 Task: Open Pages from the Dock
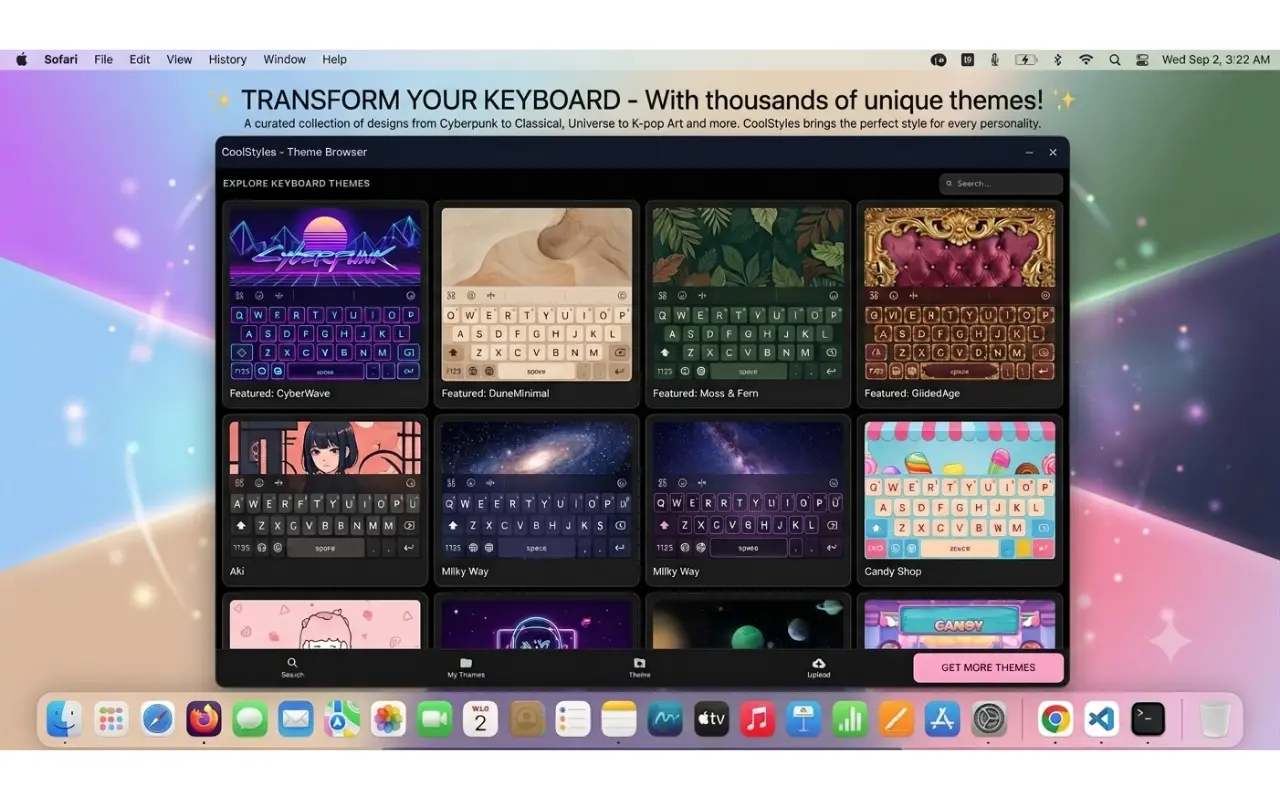[896, 718]
